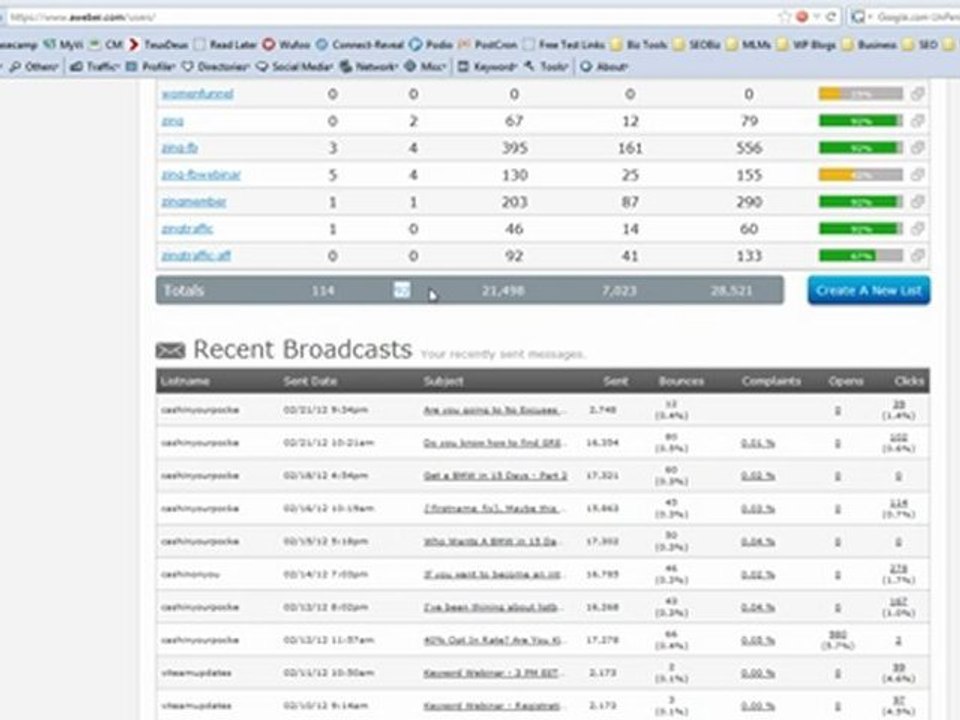This screenshot has height=720, width=960.
Task: Open the Directories toolbar menu
Action: [216, 66]
